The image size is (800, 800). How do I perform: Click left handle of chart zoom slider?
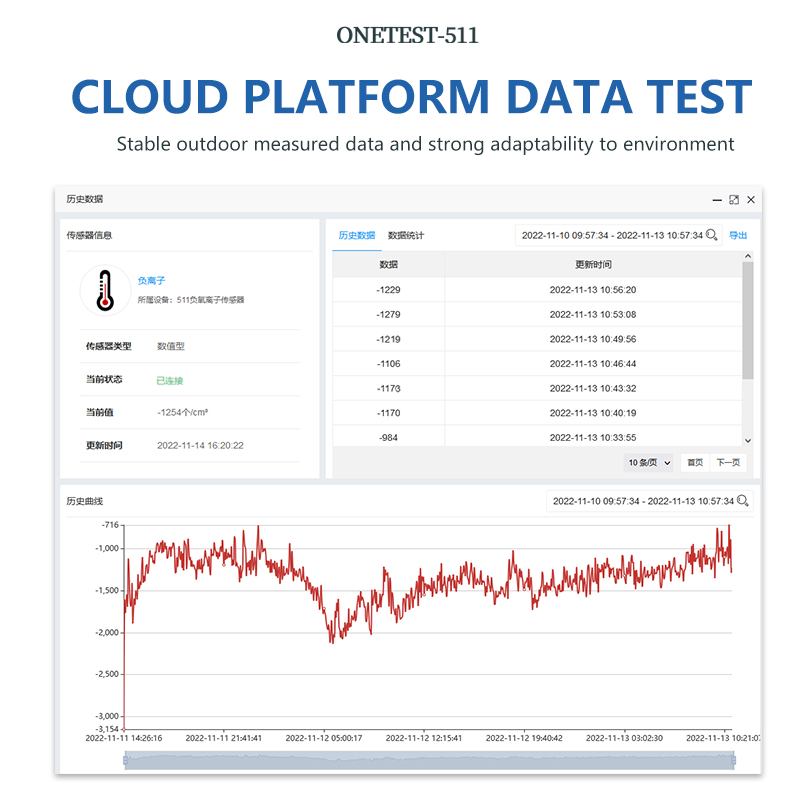[x=125, y=761]
